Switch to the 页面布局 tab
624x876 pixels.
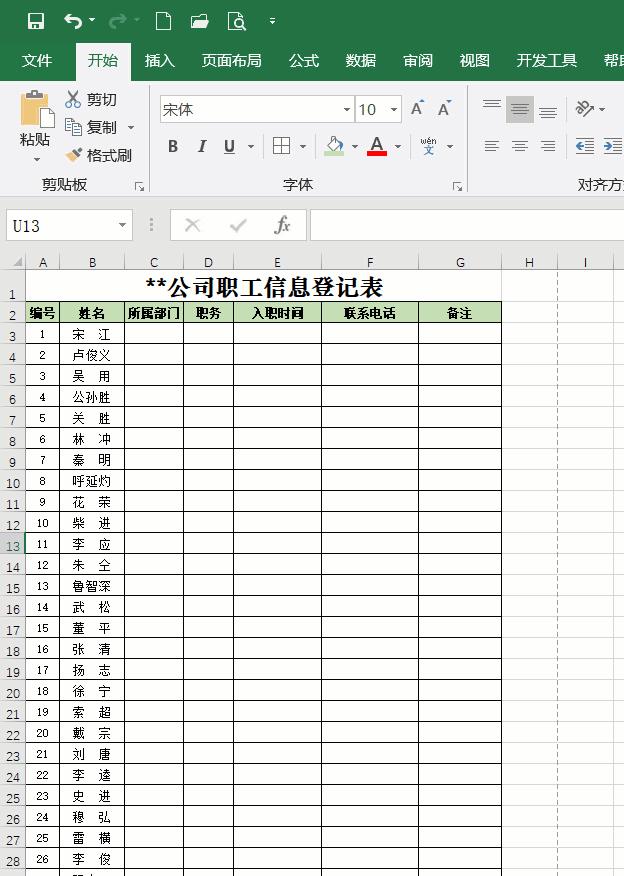tap(231, 60)
